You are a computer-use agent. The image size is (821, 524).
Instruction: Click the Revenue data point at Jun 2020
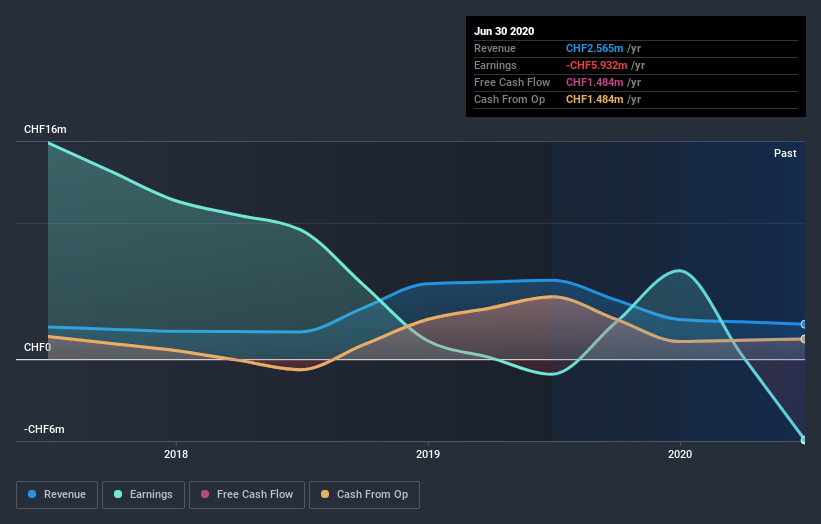pos(804,325)
